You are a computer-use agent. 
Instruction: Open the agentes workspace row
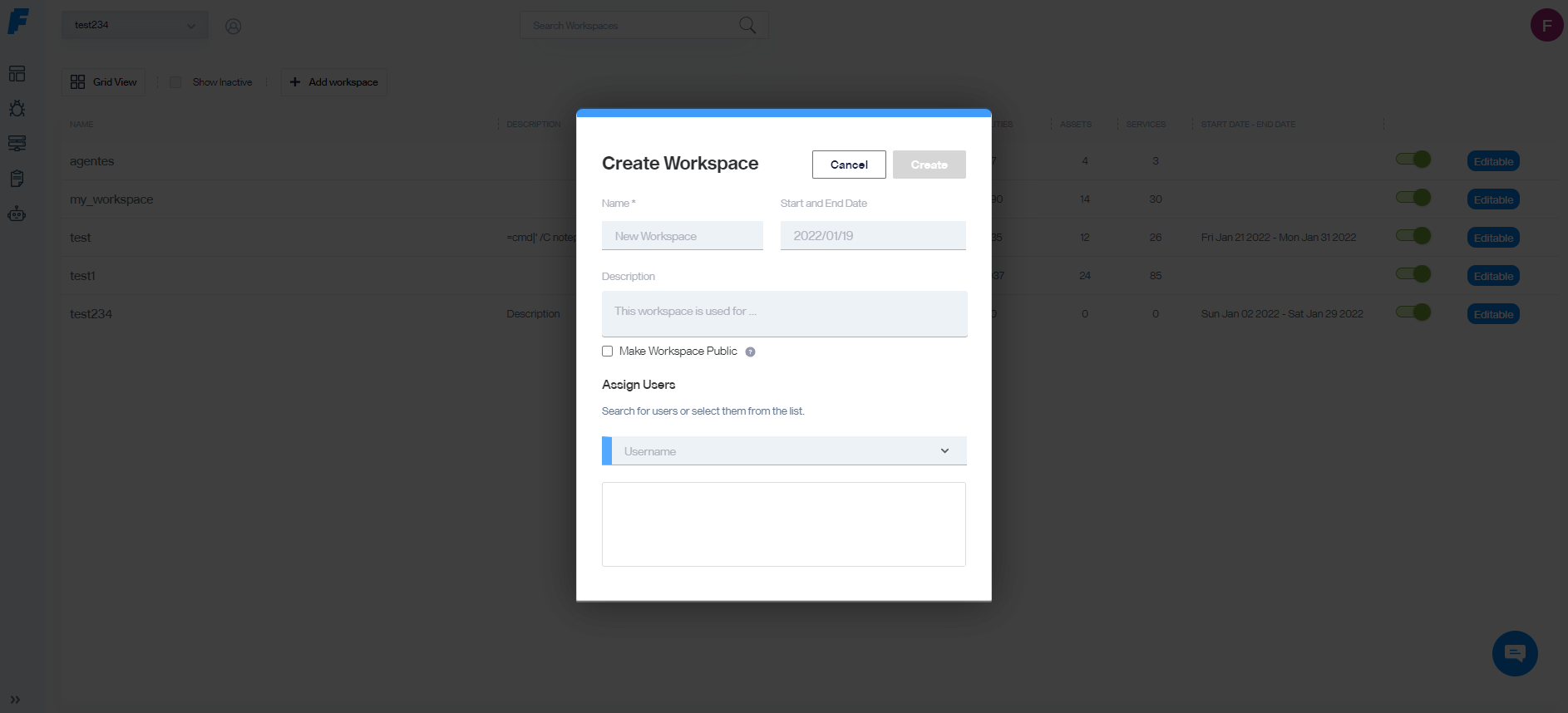coord(92,161)
